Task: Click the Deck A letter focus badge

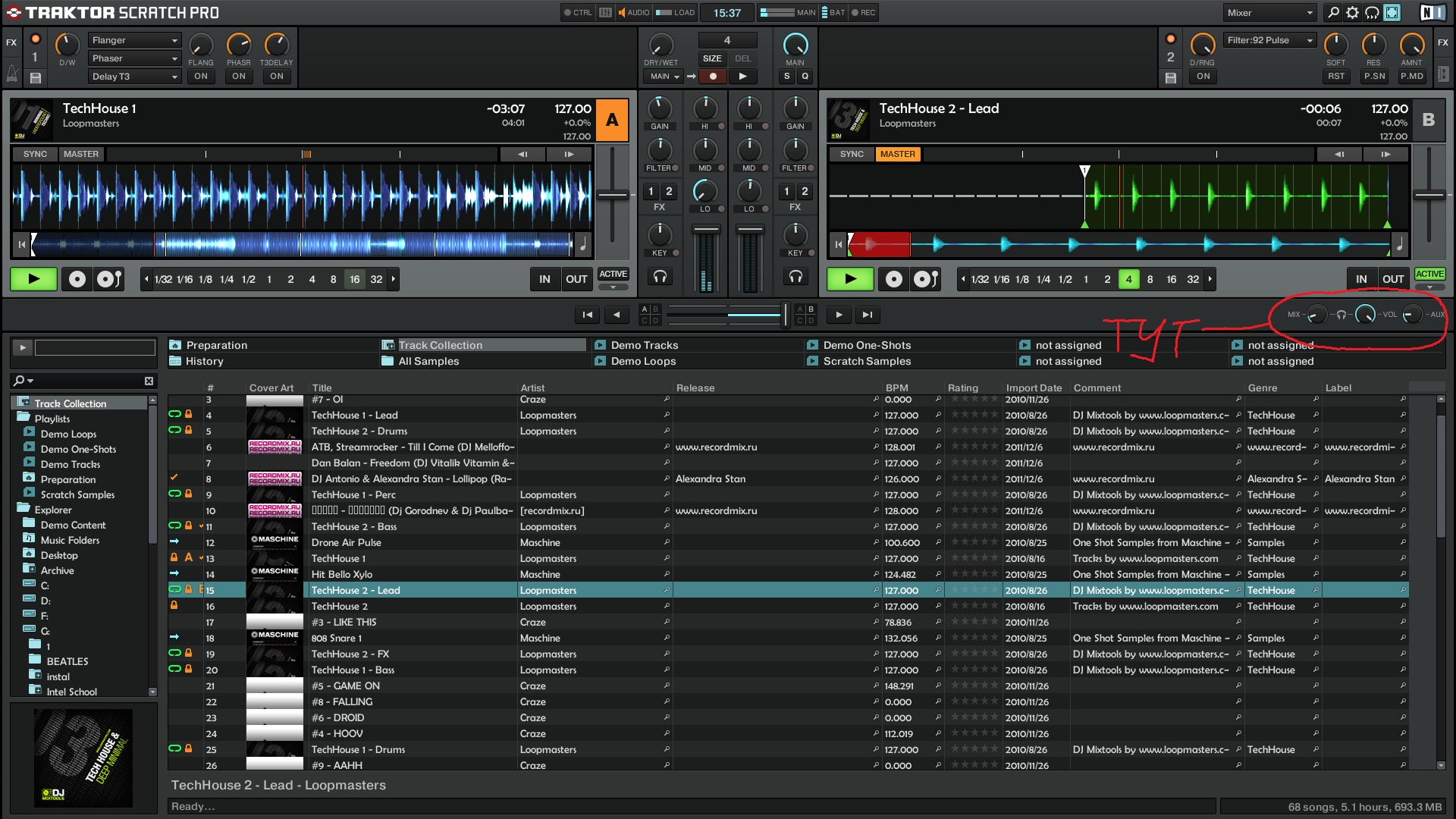Action: [612, 120]
